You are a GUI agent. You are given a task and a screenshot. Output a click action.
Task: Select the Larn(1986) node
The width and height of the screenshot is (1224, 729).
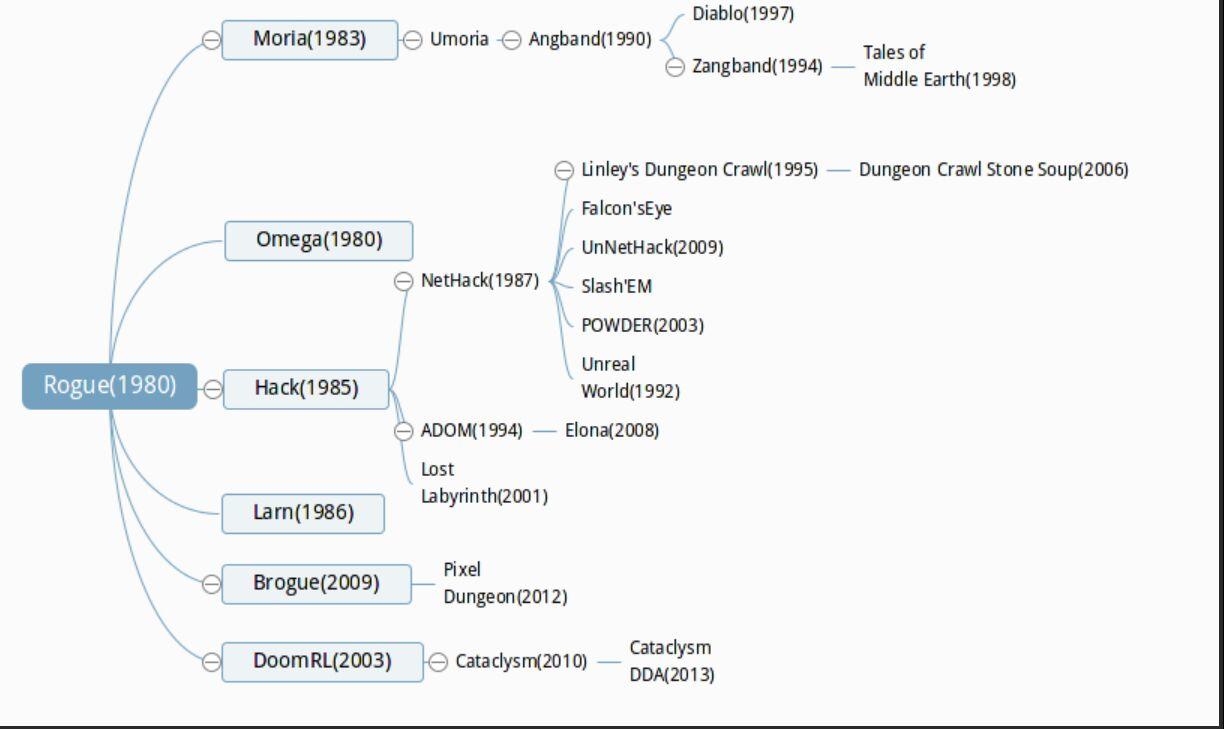pos(303,513)
